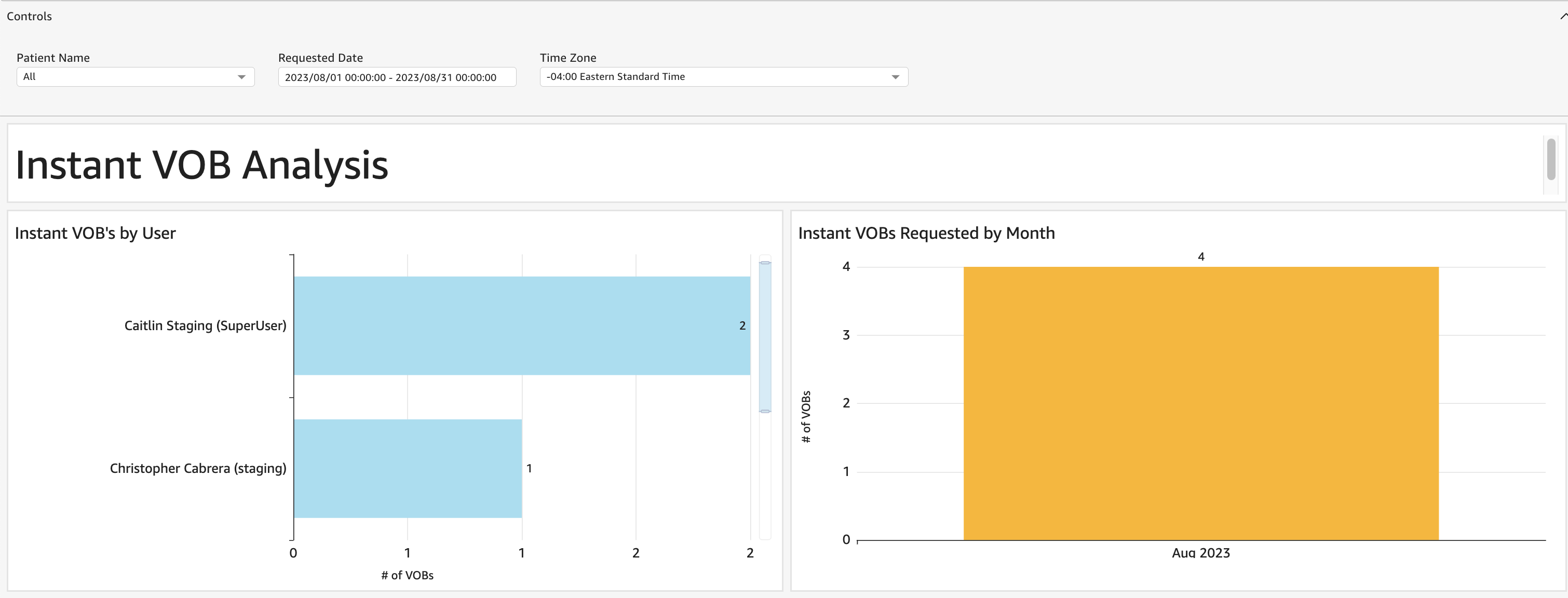
Task: Click the Patient Name dropdown arrow
Action: click(x=241, y=77)
